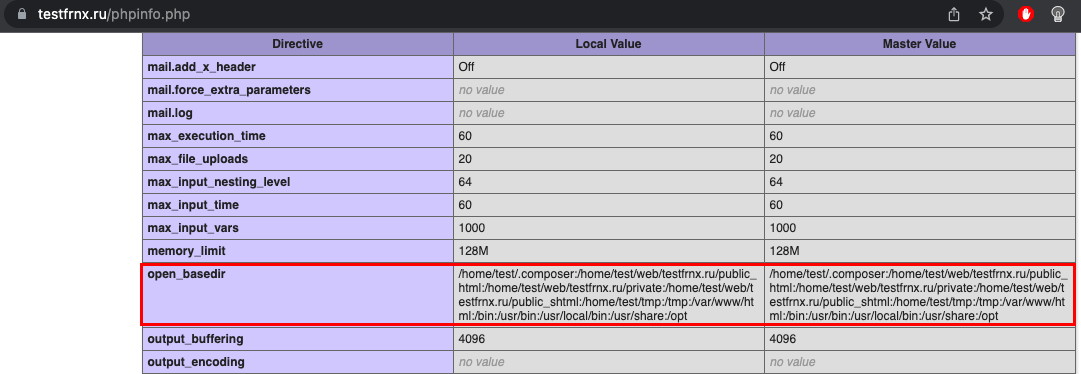The width and height of the screenshot is (1081, 374).
Task: Bookmark this page with the star icon
Action: pos(986,14)
